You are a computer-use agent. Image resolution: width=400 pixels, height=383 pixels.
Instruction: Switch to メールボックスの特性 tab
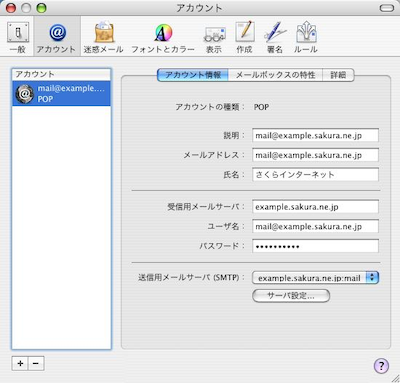click(x=275, y=75)
